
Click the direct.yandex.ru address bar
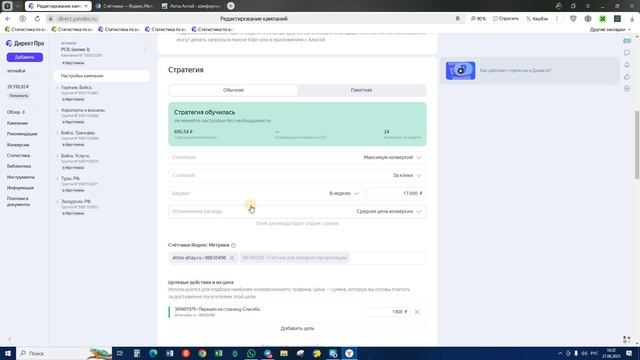pos(77,19)
